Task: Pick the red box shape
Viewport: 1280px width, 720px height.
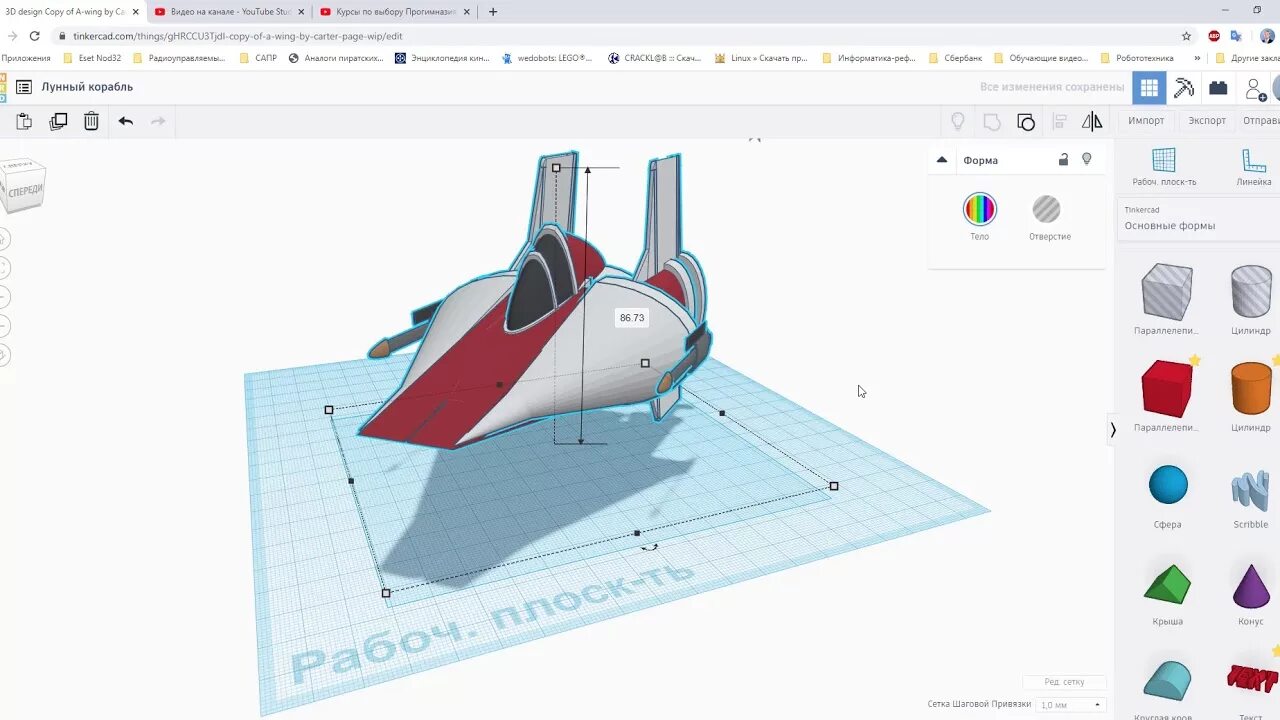Action: coord(1167,388)
